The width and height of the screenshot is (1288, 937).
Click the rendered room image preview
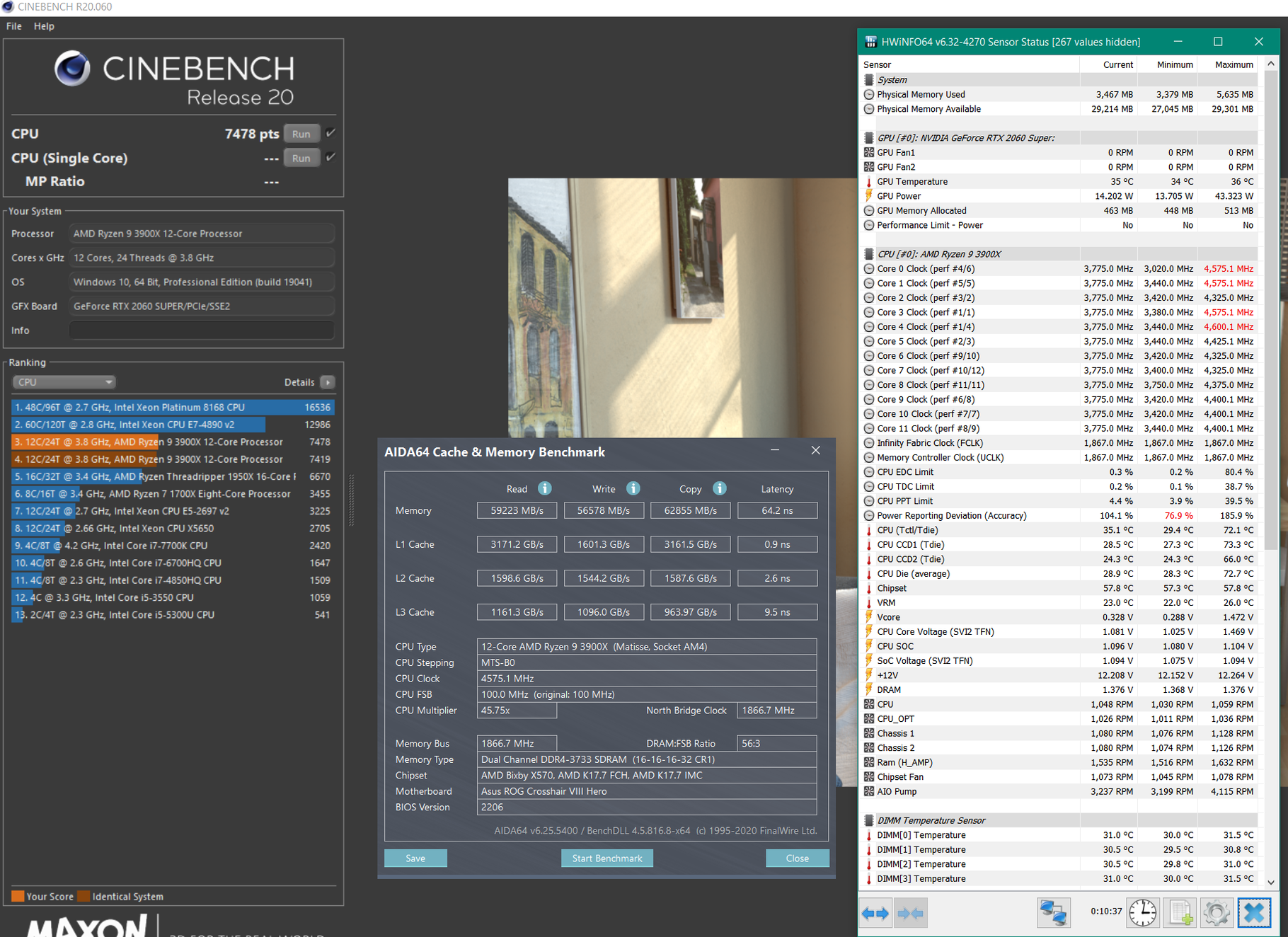pos(682,308)
